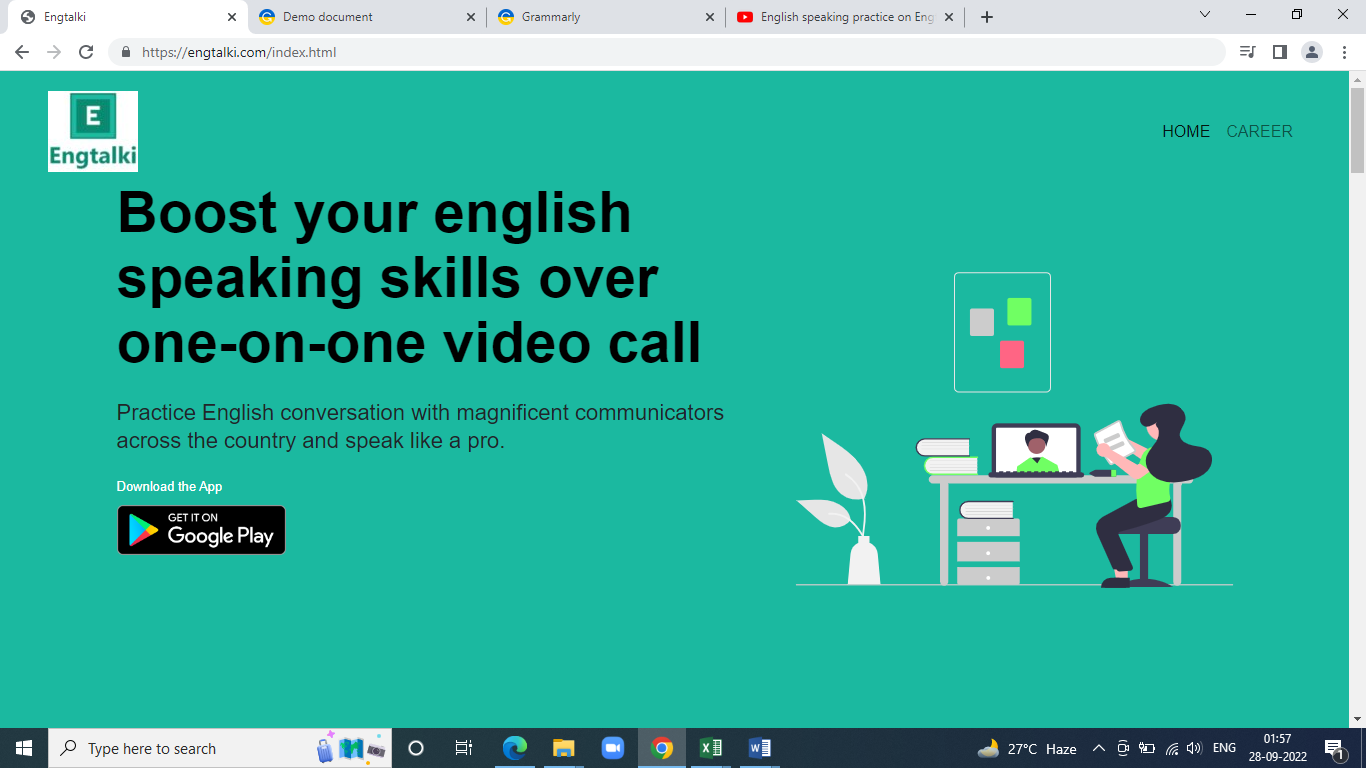Switch to the Grammarly tab

pyautogui.click(x=606, y=17)
